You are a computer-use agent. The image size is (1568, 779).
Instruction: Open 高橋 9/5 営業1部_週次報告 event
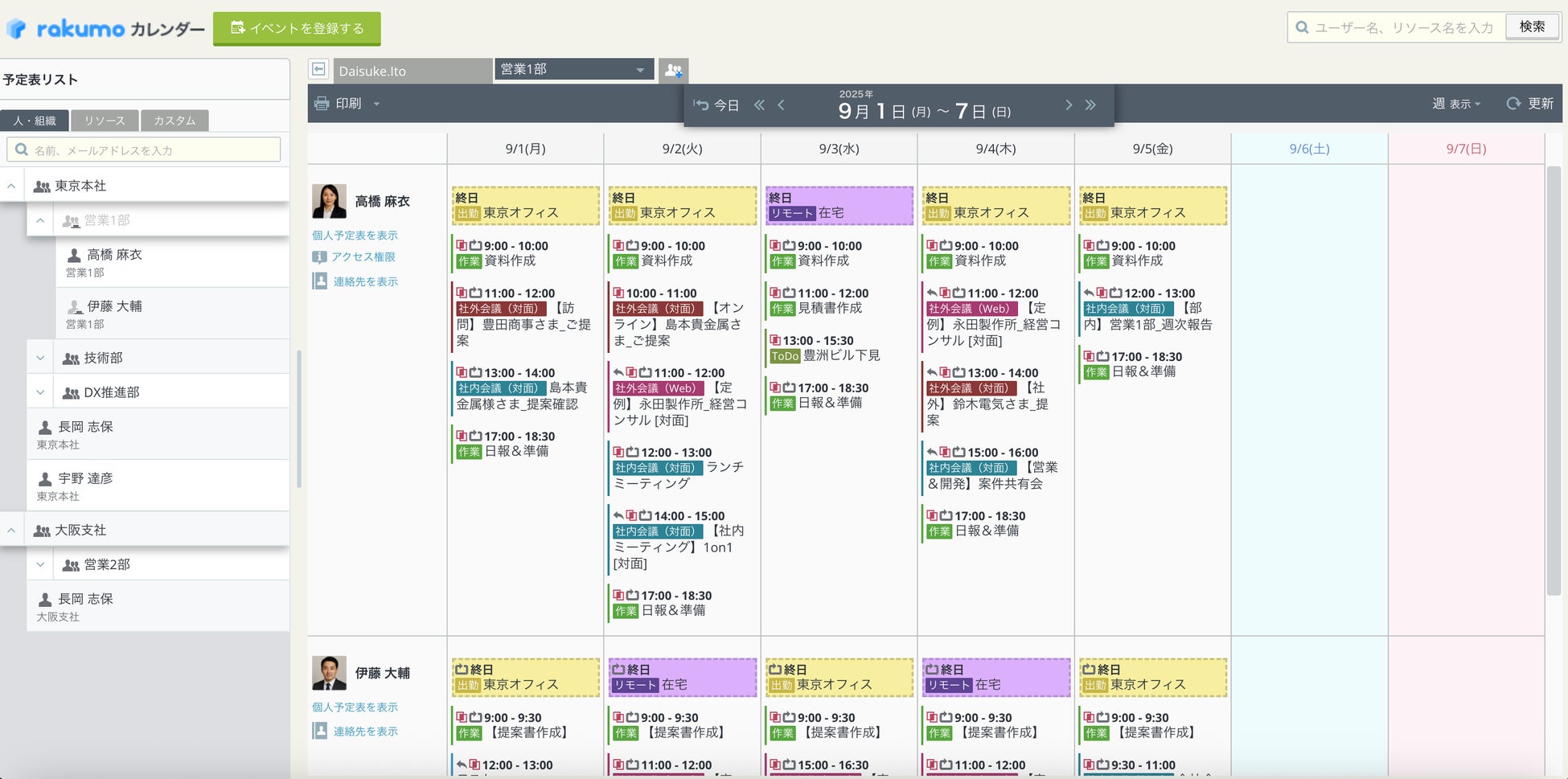click(1152, 309)
